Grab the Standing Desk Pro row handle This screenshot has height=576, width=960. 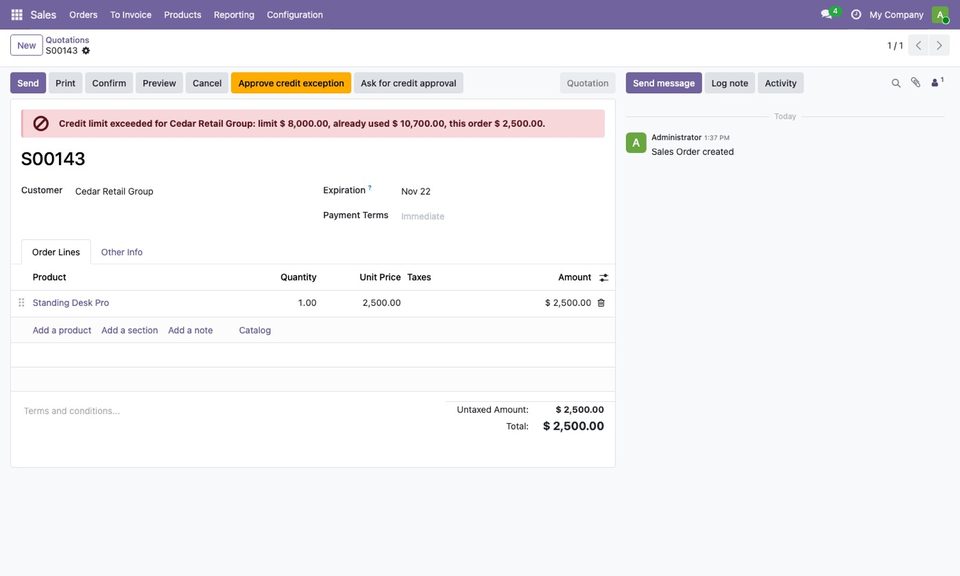(21, 302)
